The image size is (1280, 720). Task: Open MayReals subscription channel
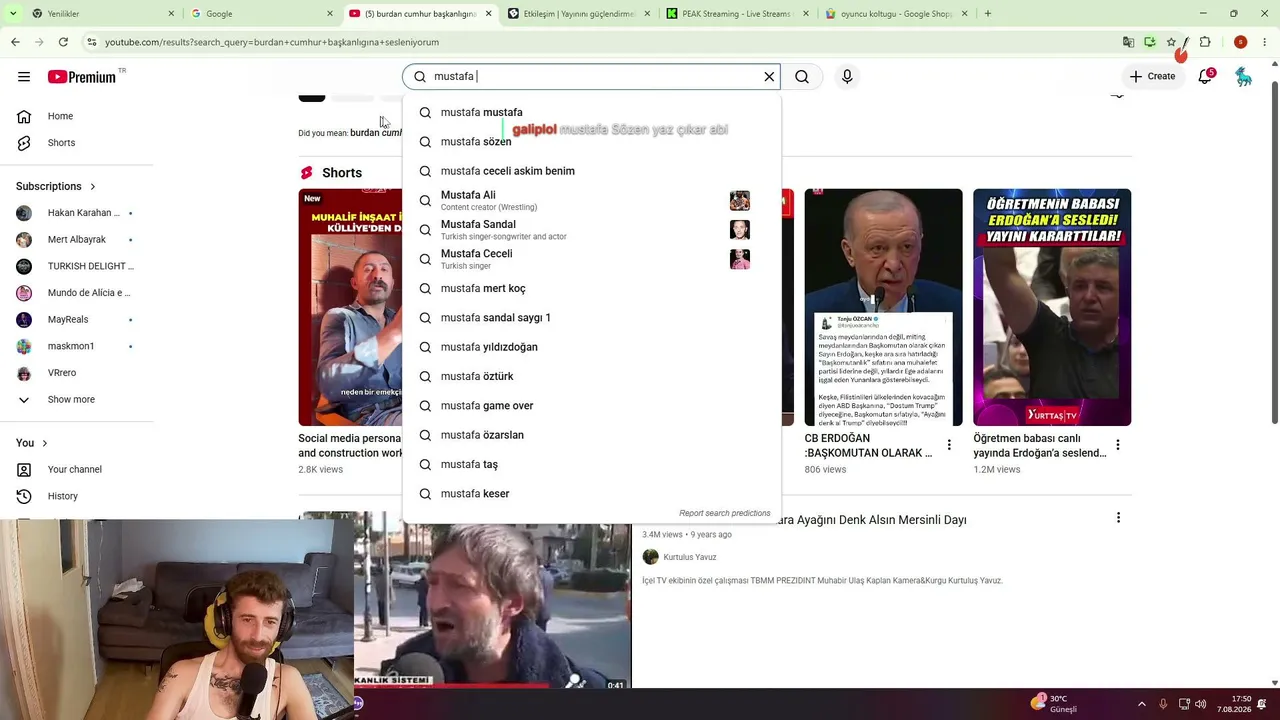(x=75, y=320)
